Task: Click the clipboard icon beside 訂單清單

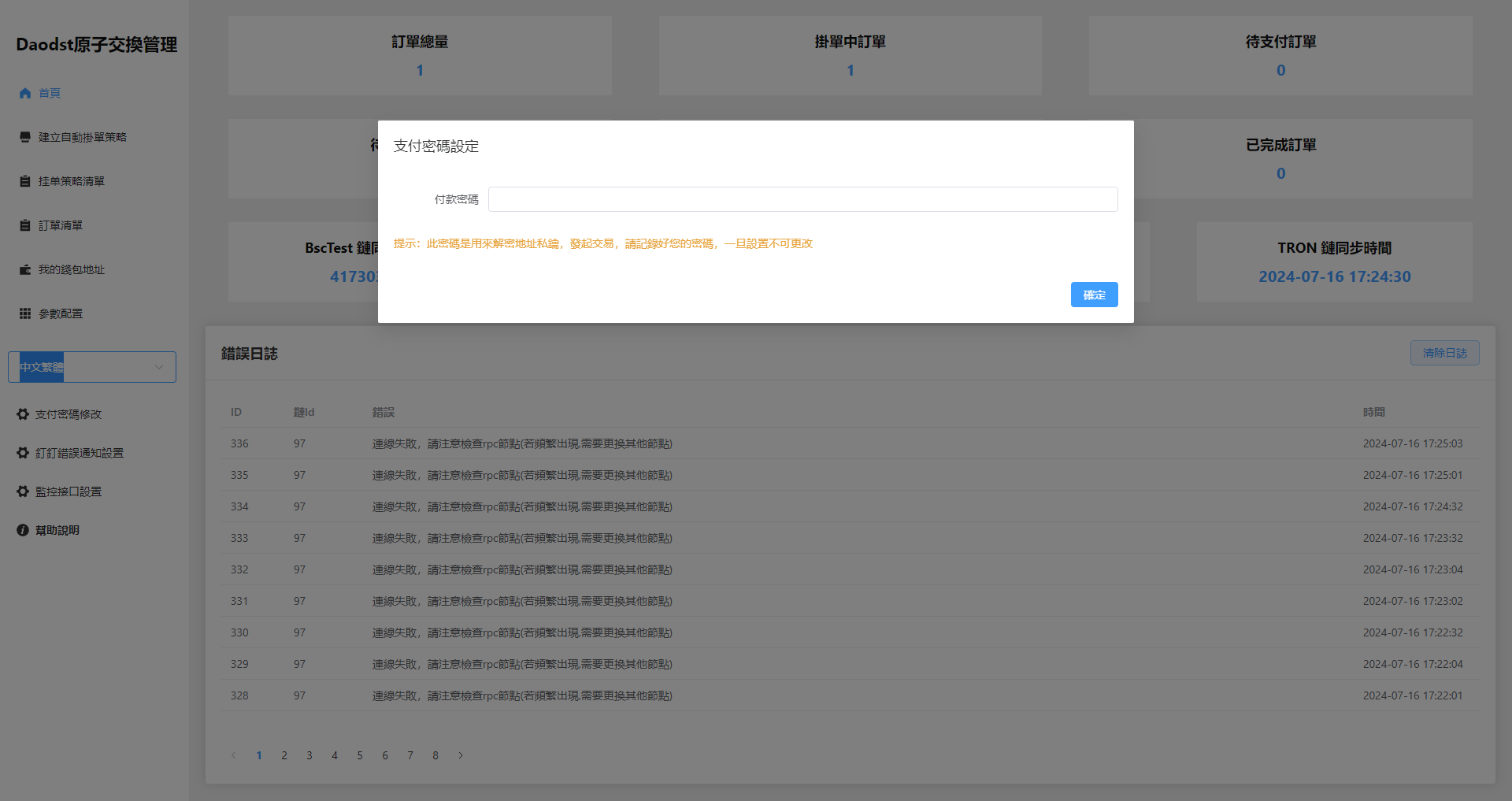Action: tap(25, 225)
